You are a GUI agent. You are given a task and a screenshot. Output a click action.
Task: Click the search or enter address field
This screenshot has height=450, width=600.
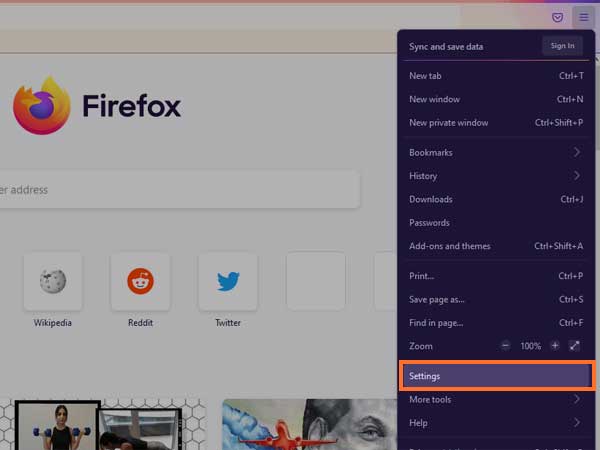click(x=180, y=190)
